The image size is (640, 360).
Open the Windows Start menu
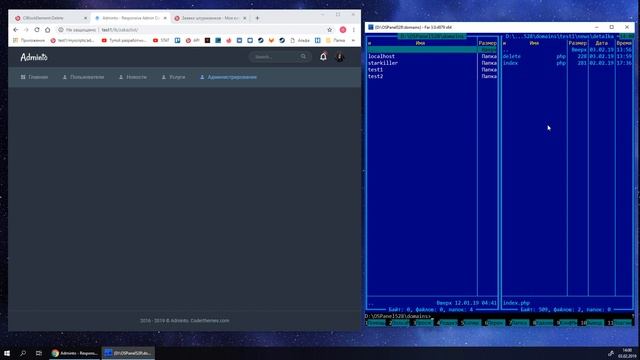pyautogui.click(x=7, y=353)
